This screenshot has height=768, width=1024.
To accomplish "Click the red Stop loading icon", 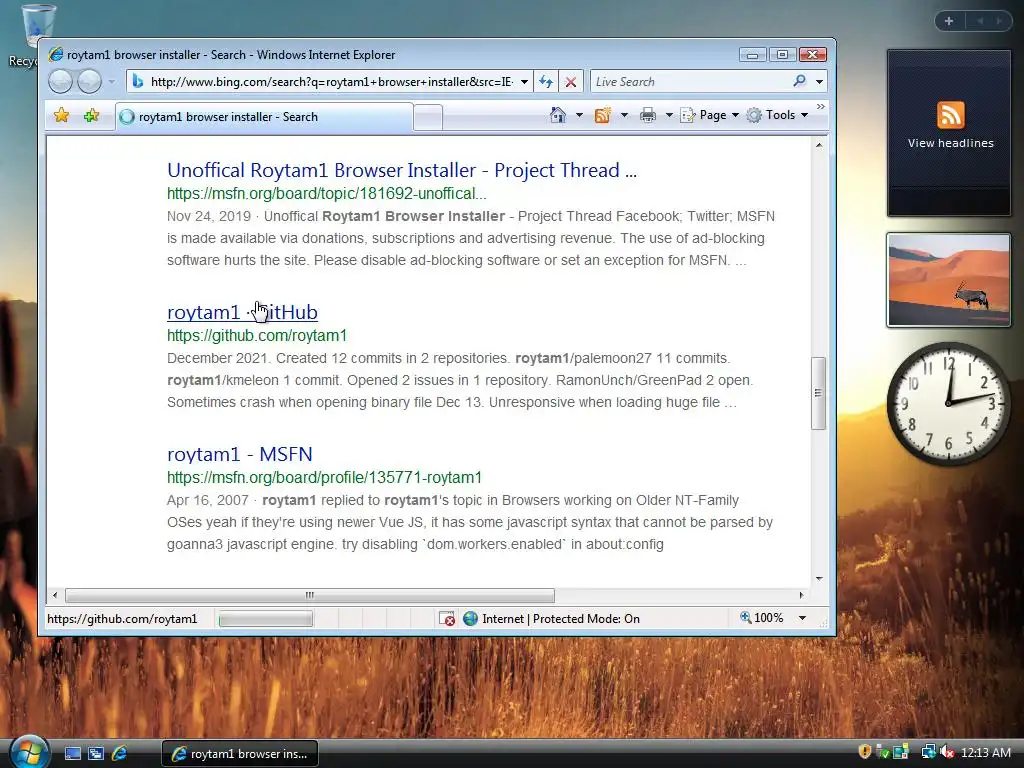I will [571, 82].
